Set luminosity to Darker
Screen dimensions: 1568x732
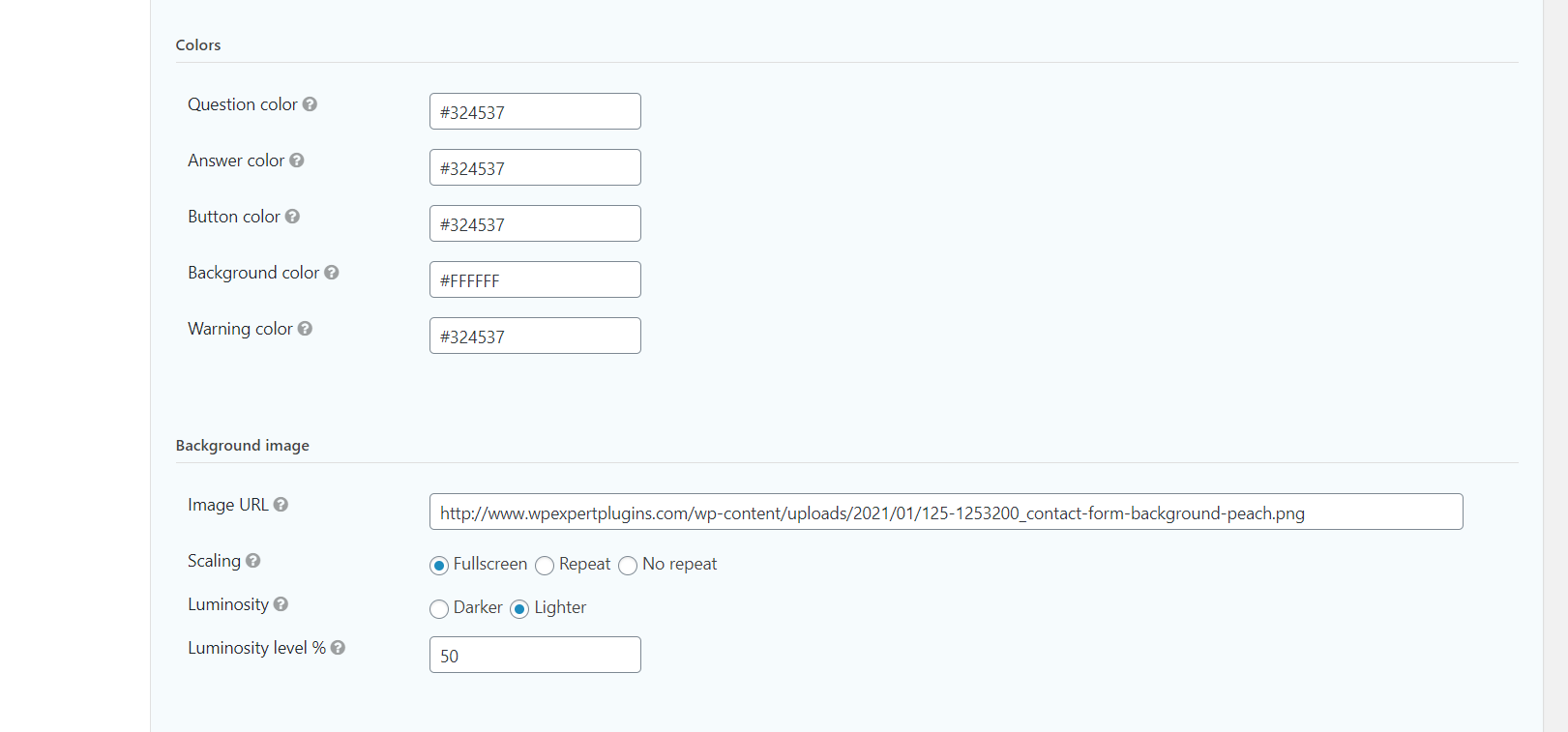pyautogui.click(x=439, y=609)
